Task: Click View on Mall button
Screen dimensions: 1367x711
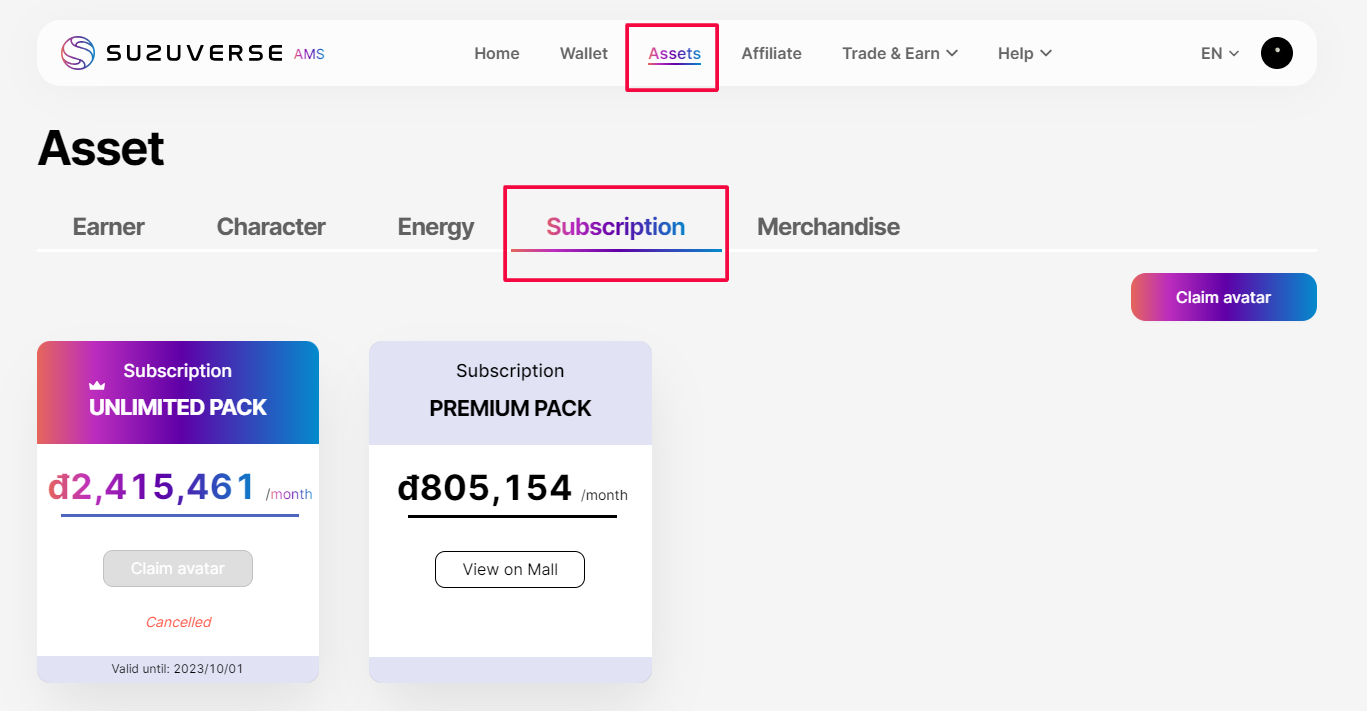Action: 510,570
